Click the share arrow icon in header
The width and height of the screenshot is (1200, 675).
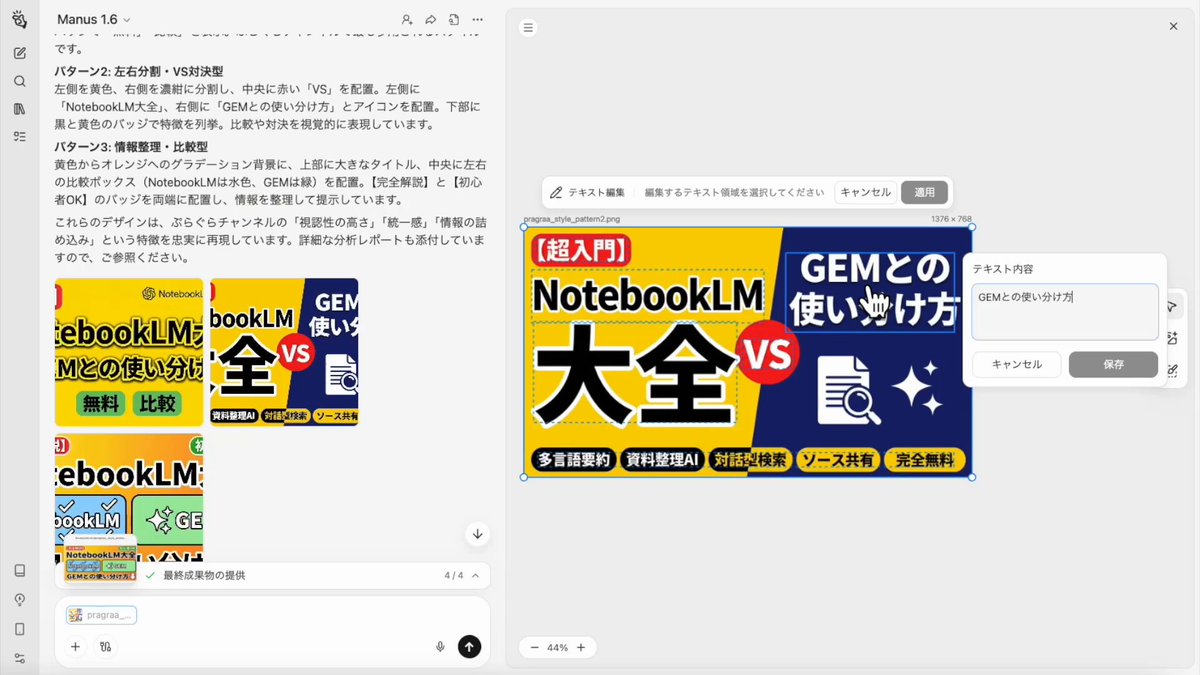(430, 20)
